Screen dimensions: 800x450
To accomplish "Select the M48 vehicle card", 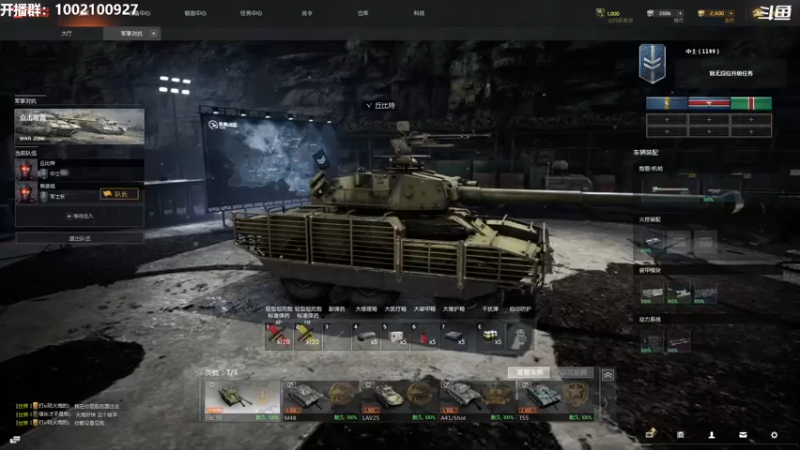I will (321, 401).
